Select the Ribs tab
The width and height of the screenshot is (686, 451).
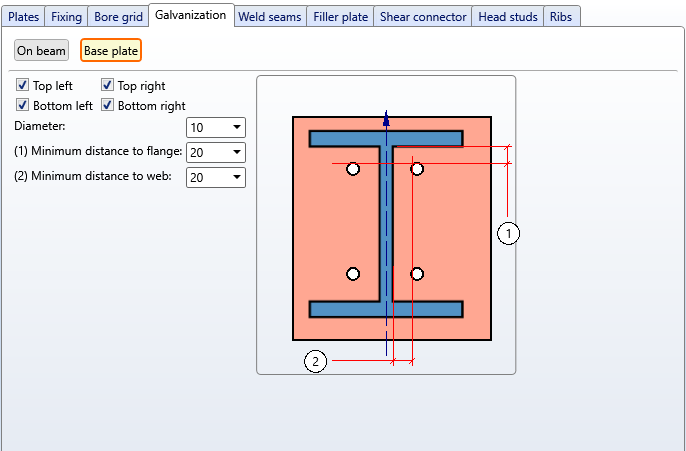click(x=561, y=16)
